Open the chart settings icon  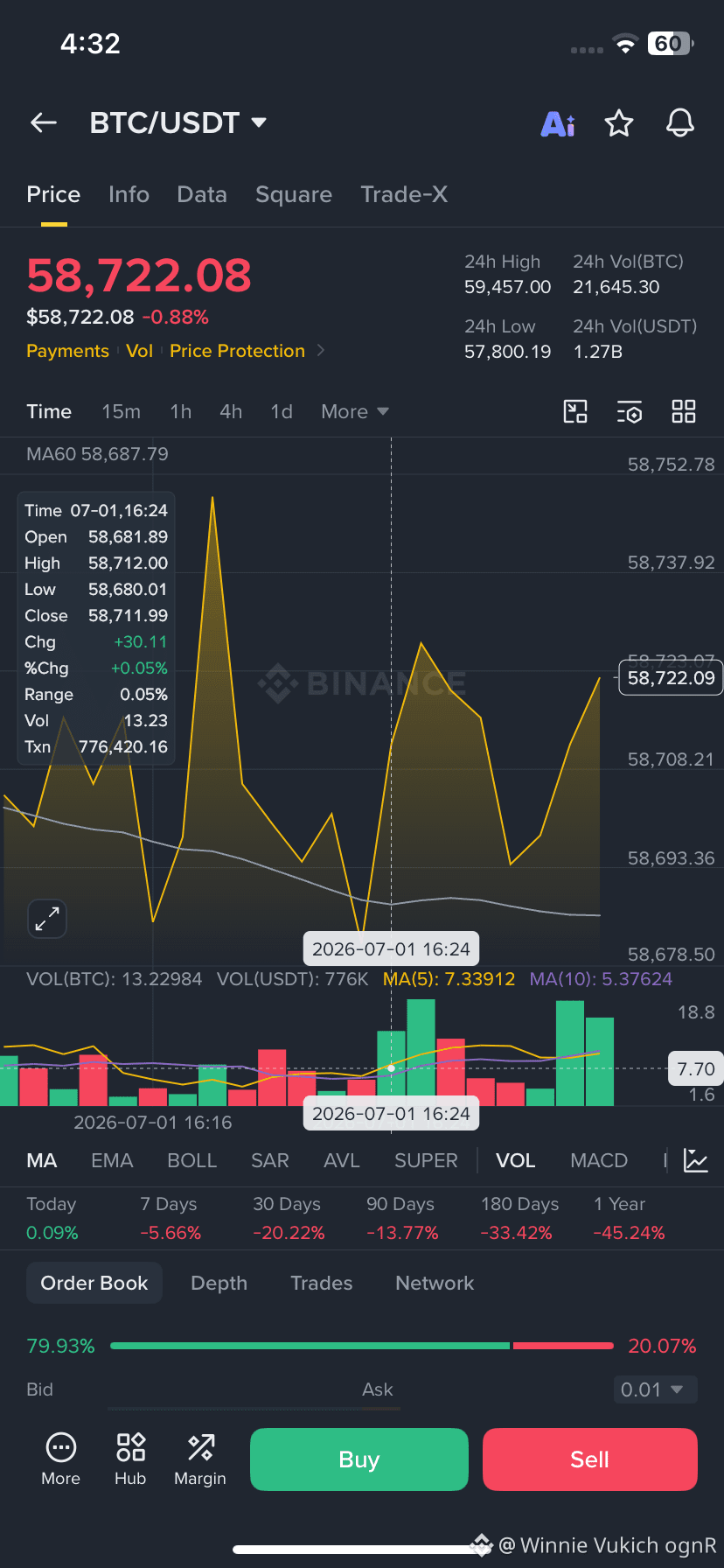pos(630,411)
